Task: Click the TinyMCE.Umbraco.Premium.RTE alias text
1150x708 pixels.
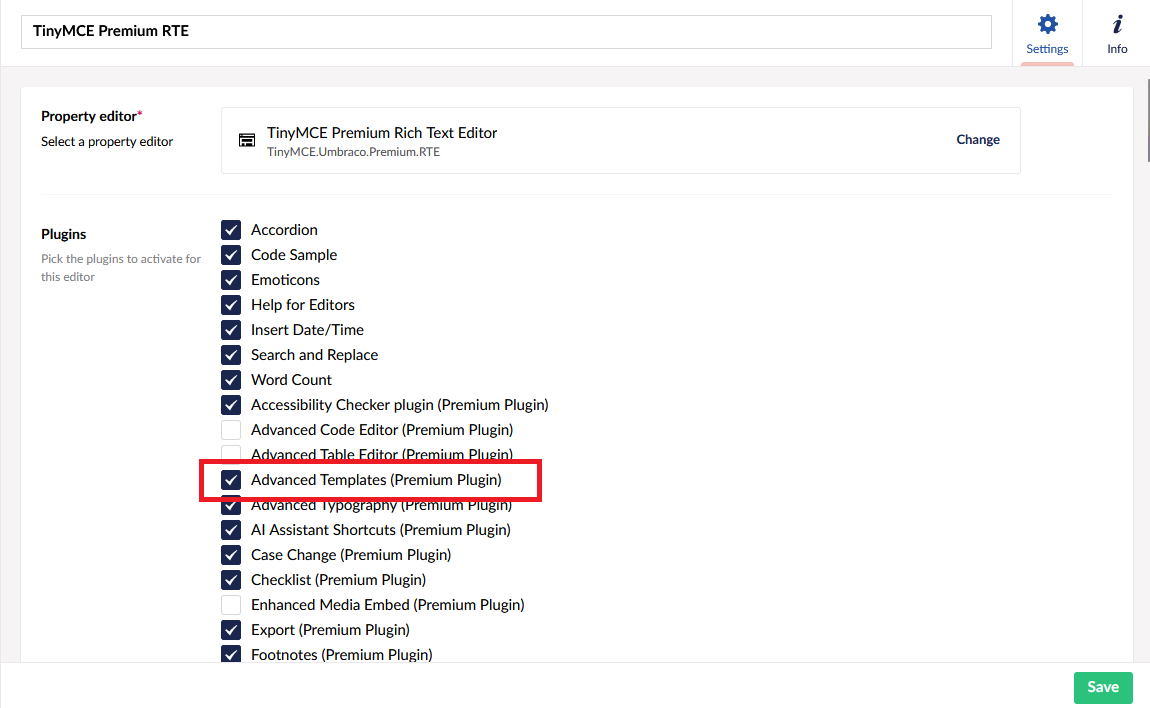Action: [x=354, y=152]
